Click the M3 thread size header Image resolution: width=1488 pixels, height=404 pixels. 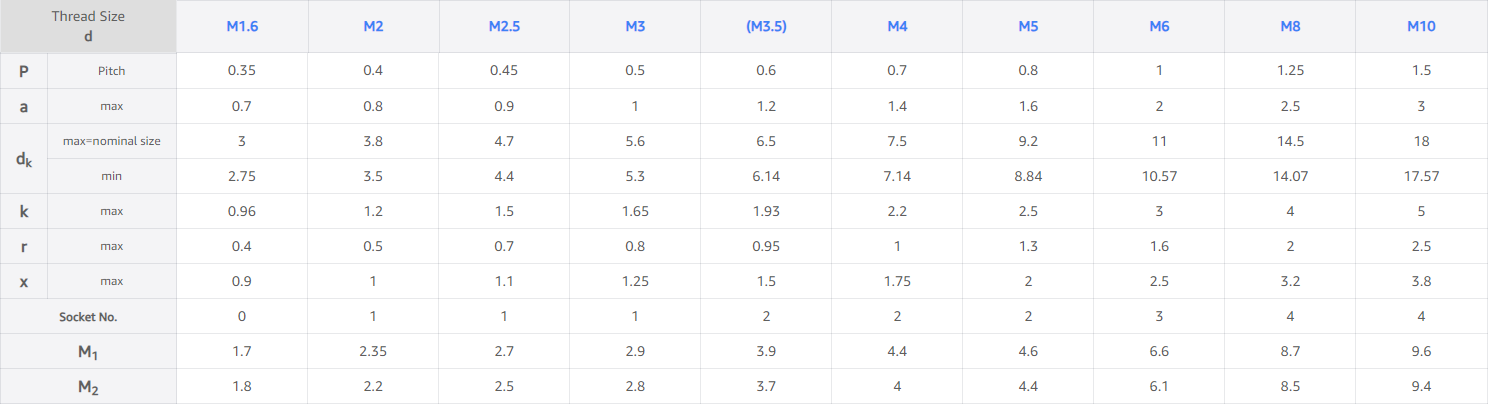[x=635, y=27]
